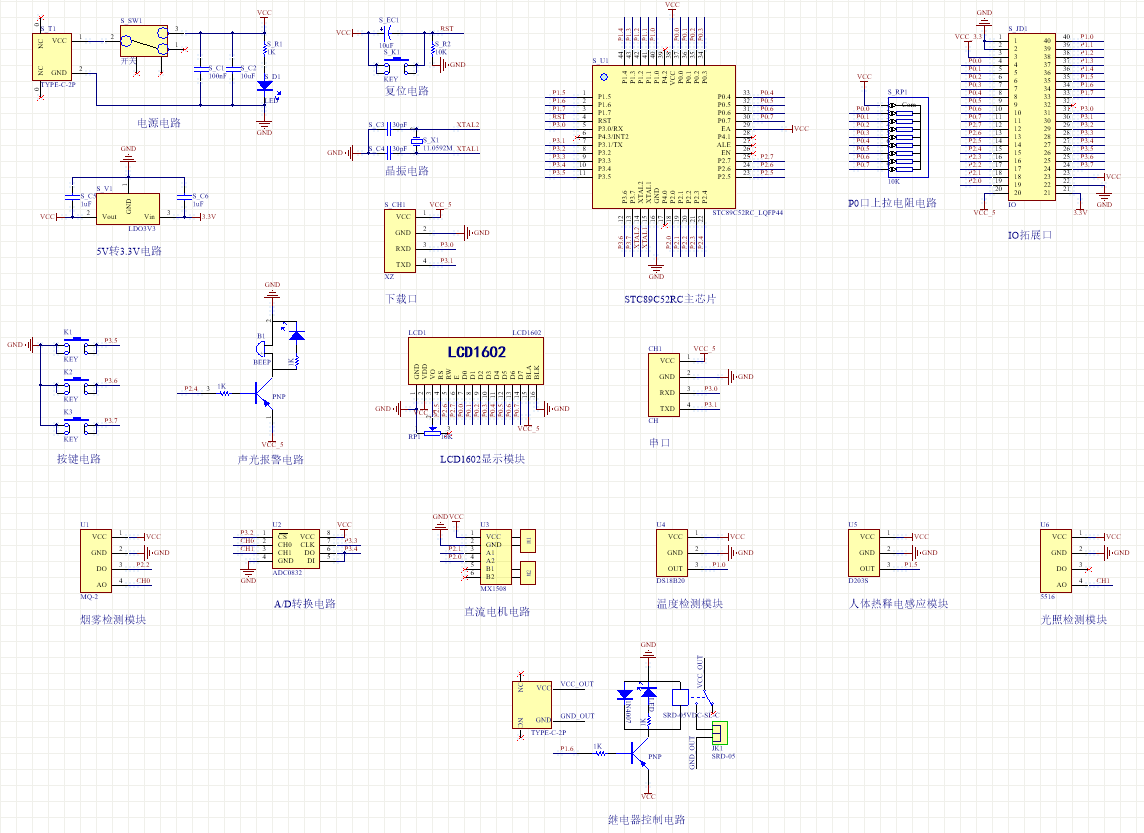Click the MX1508 motor driver block
The width and height of the screenshot is (1144, 833).
point(496,557)
